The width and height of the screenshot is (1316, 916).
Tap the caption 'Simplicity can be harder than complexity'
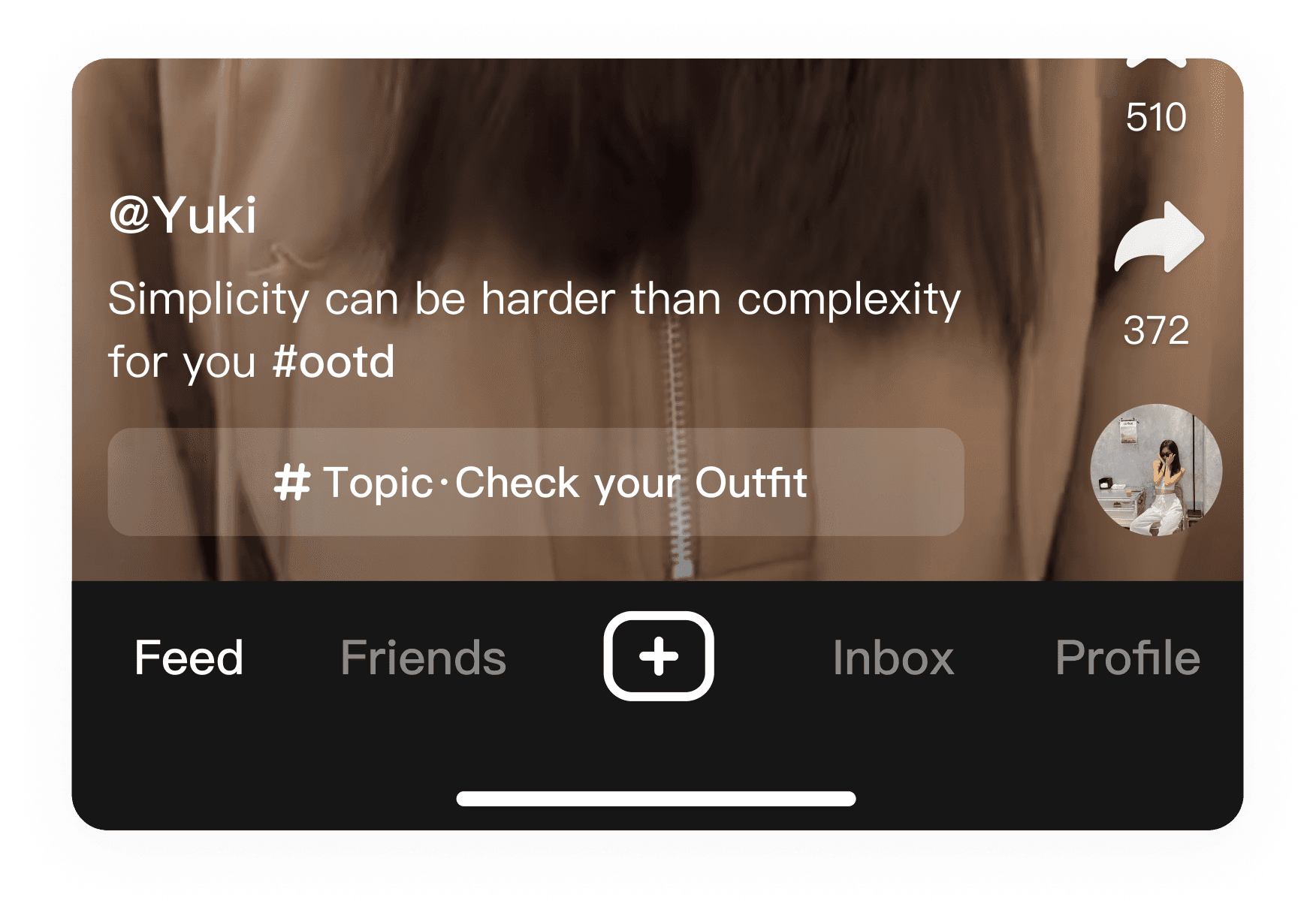coord(534,299)
